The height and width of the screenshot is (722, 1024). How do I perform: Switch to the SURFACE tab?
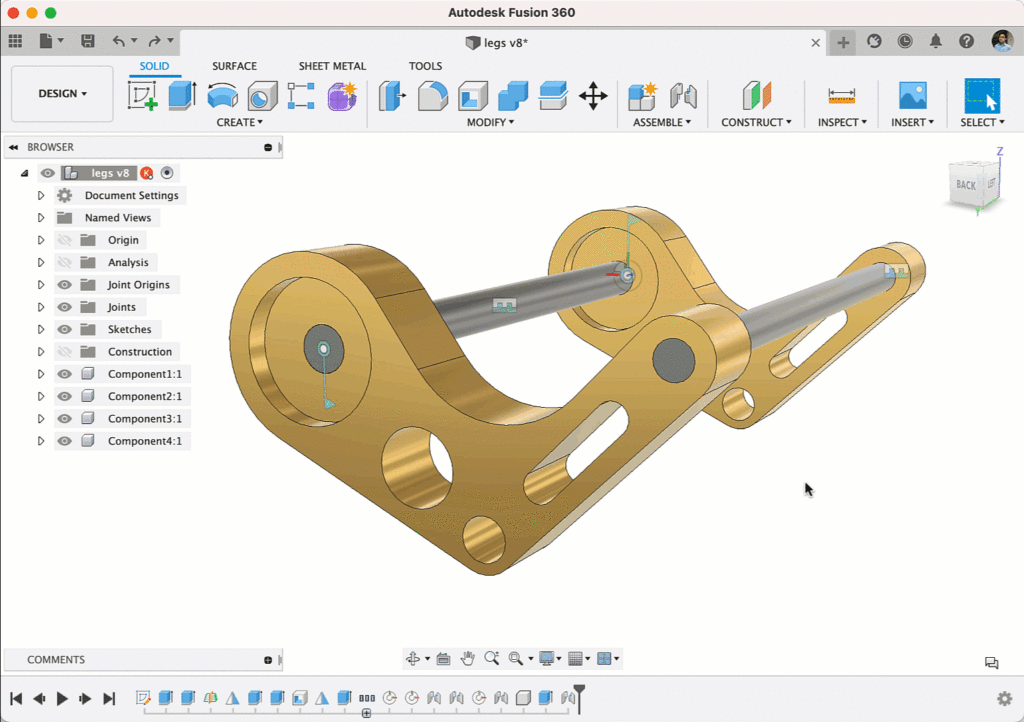pos(234,65)
